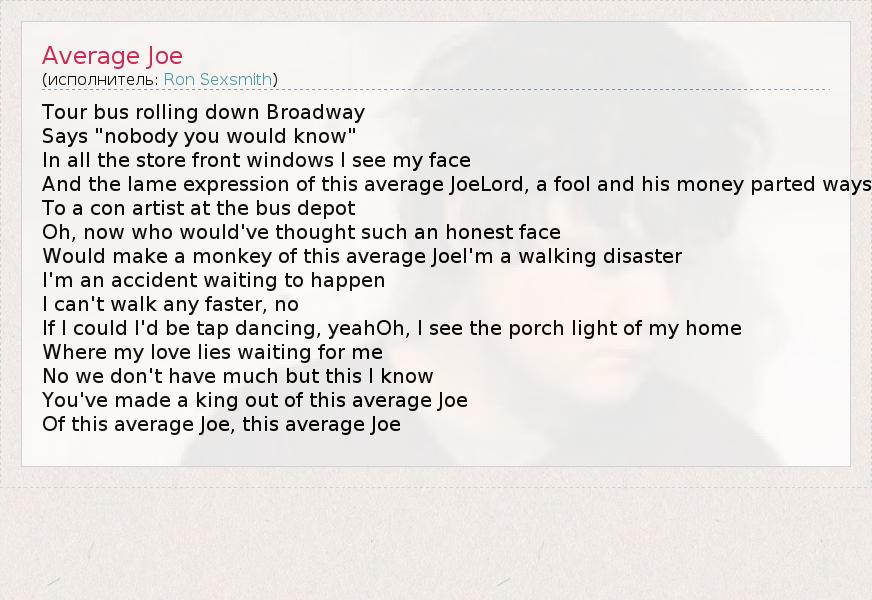The width and height of the screenshot is (872, 600).
Task: Click 'I'm an accident waiting to happen' line
Action: pos(213,280)
